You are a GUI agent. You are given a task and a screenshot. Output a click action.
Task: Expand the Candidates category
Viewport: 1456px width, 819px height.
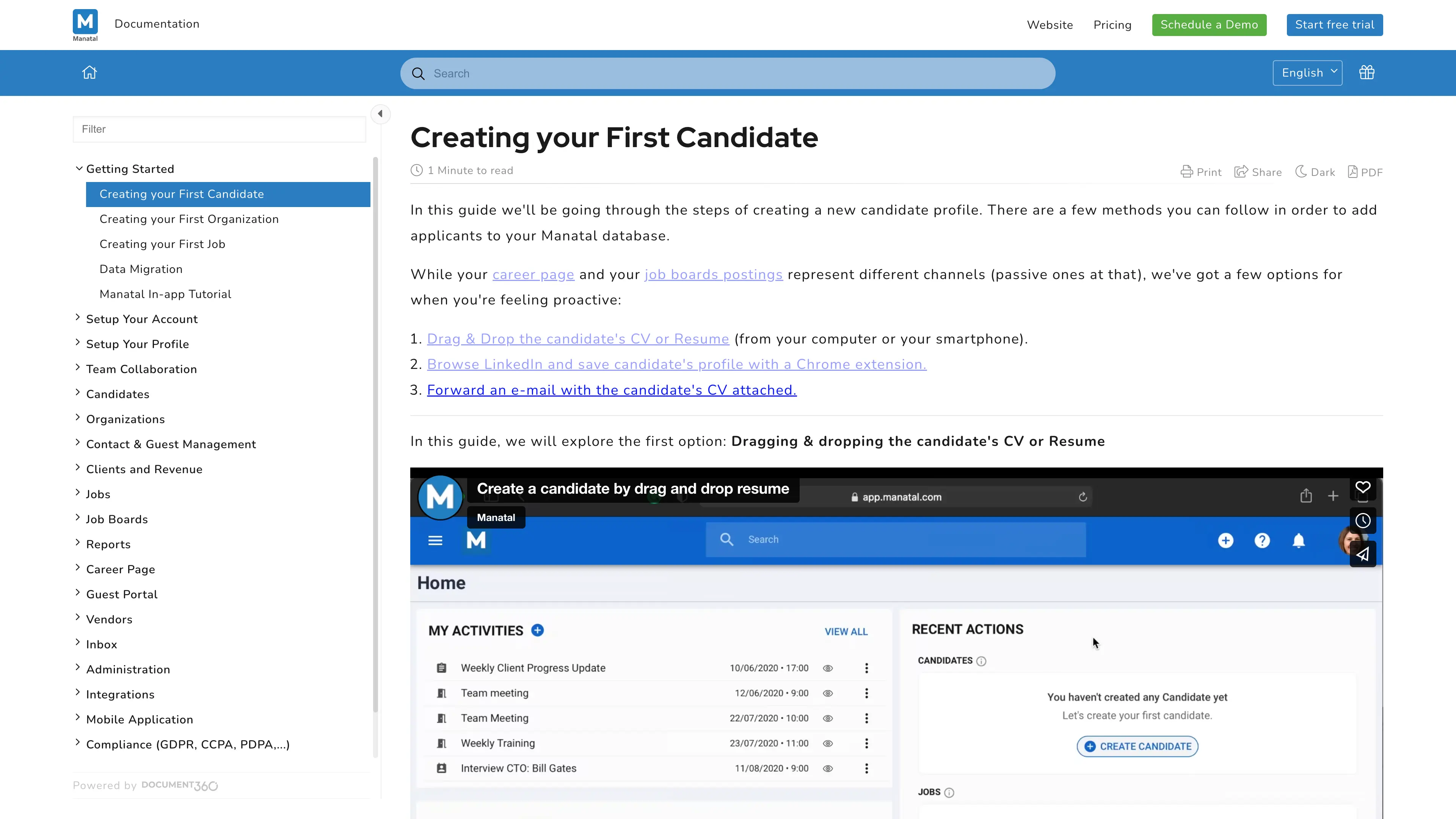point(77,393)
